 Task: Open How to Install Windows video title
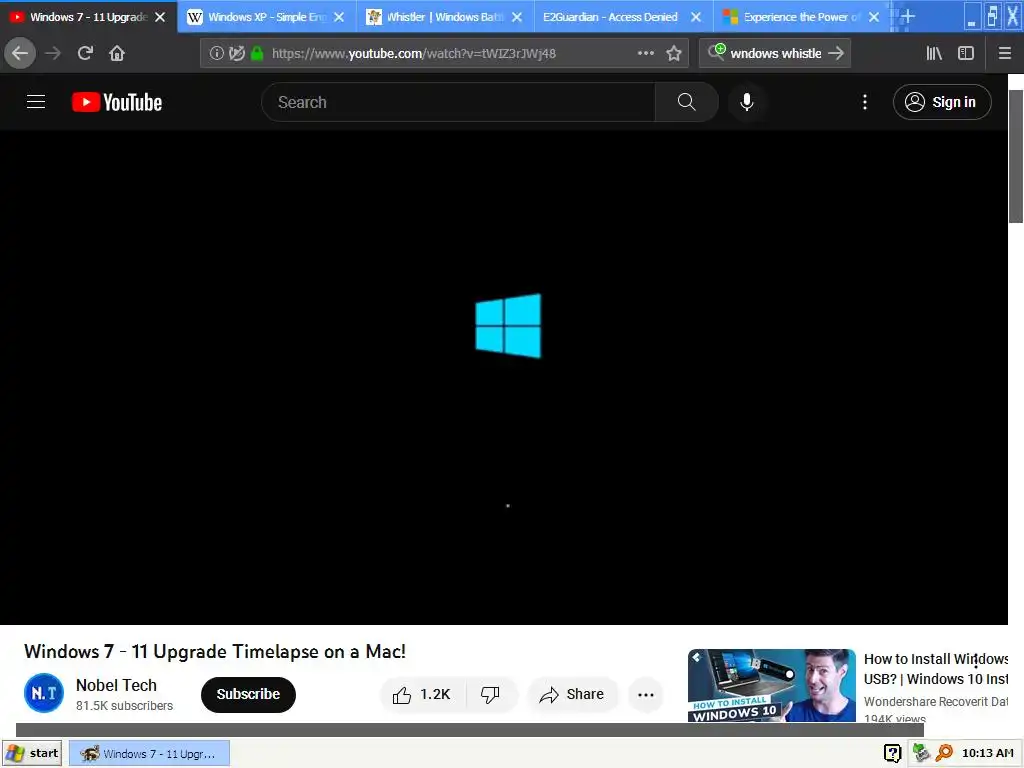click(936, 669)
